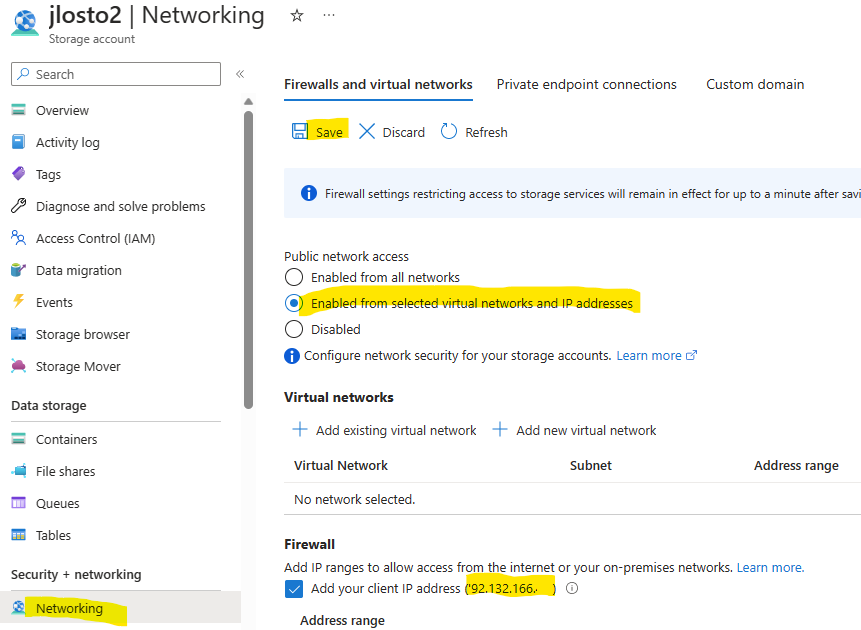
Task: Click the purple Tags icon
Action: (x=19, y=174)
